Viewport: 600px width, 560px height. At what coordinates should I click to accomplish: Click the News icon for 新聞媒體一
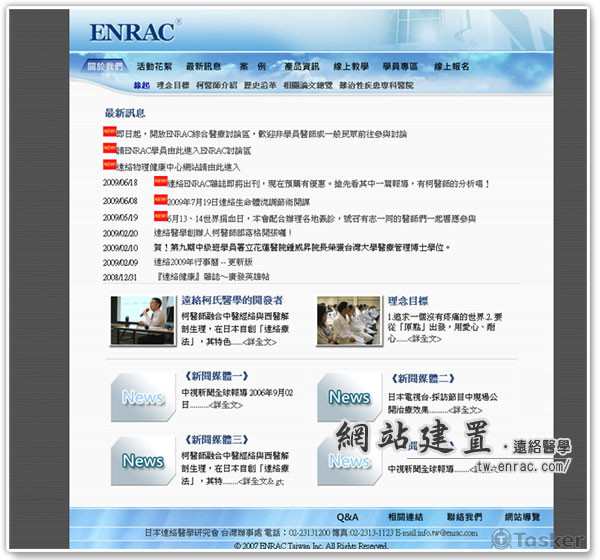point(143,397)
